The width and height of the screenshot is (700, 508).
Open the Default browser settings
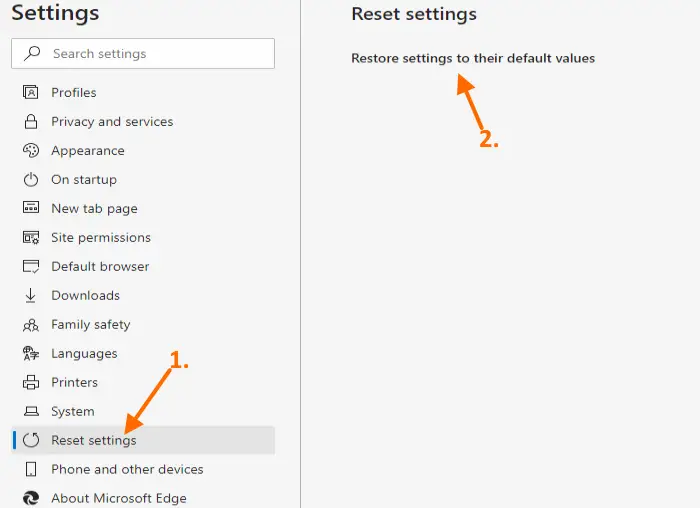pyautogui.click(x=100, y=267)
